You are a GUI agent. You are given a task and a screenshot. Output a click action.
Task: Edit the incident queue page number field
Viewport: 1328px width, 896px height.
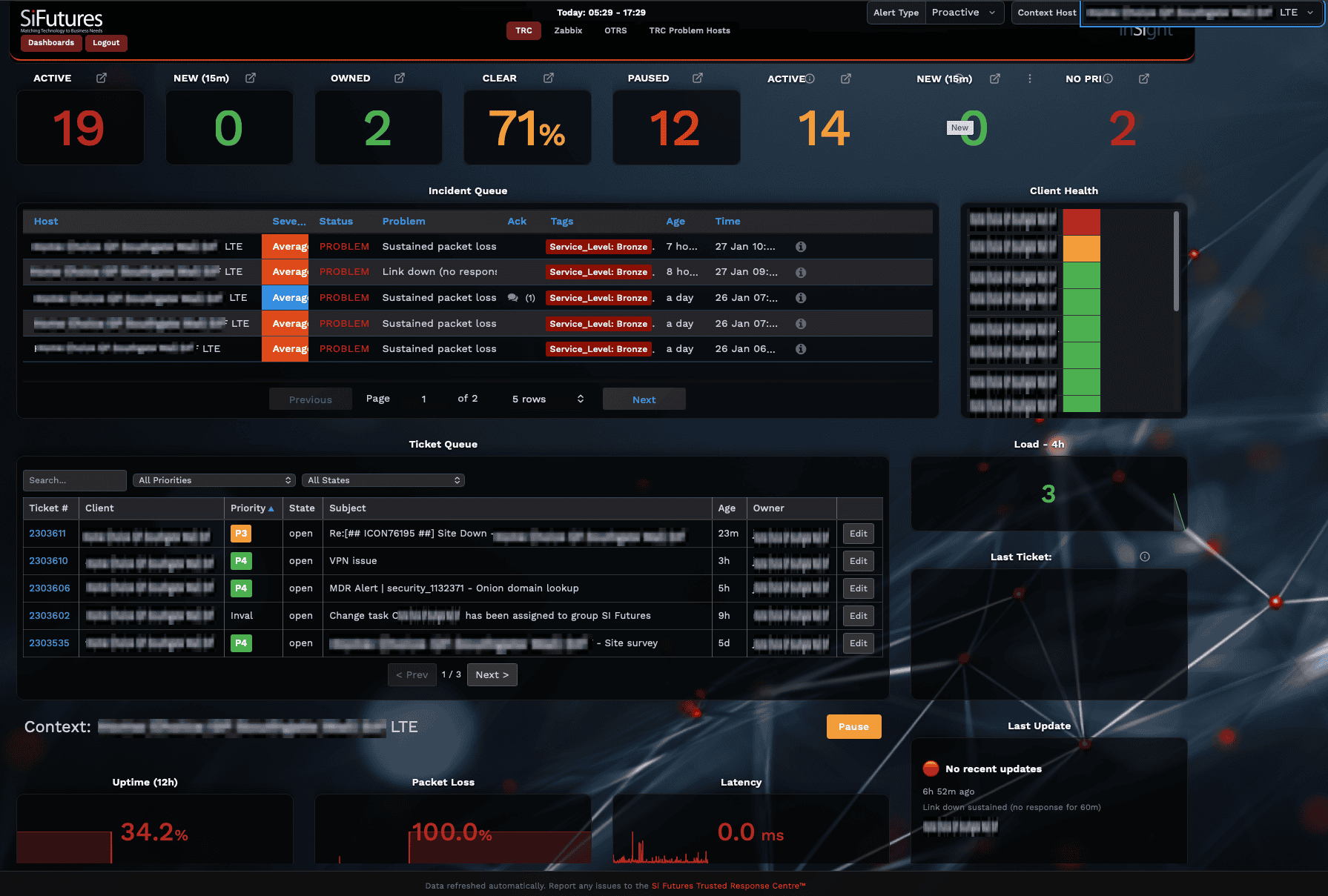click(x=423, y=399)
